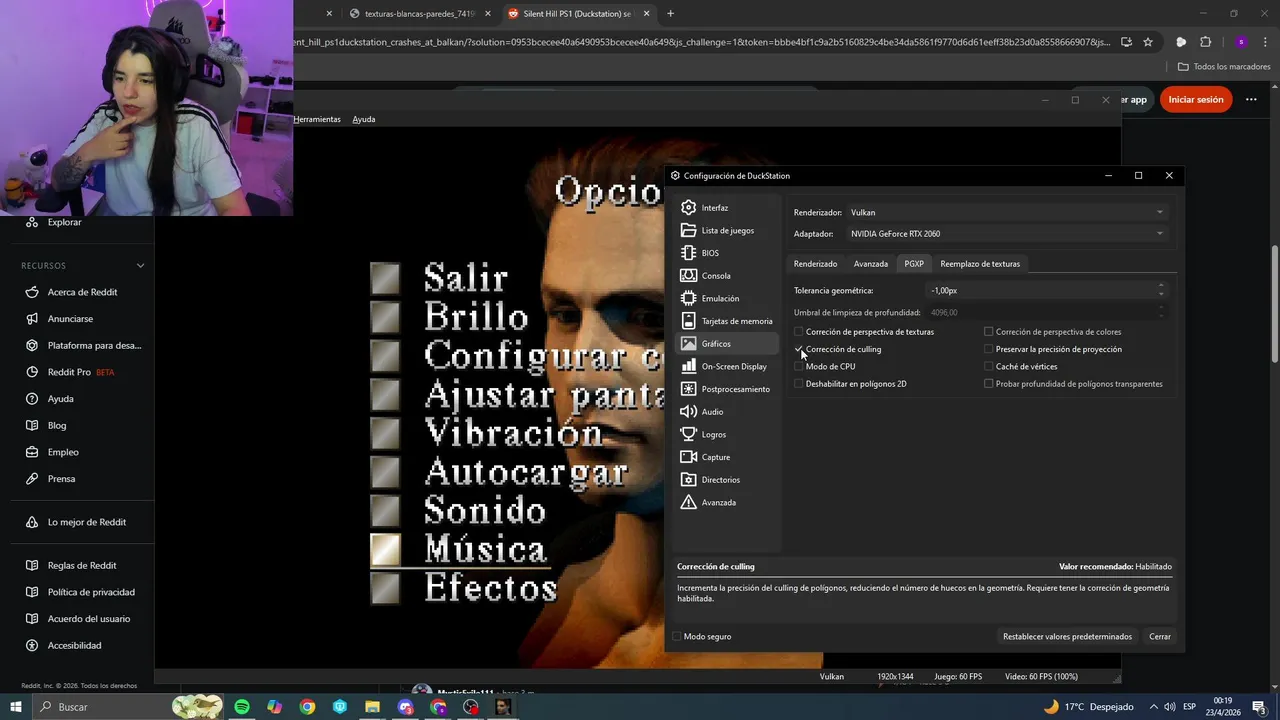This screenshot has height=720, width=1280.
Task: Open the Herramientas menu in DuckStation
Action: pos(317,119)
